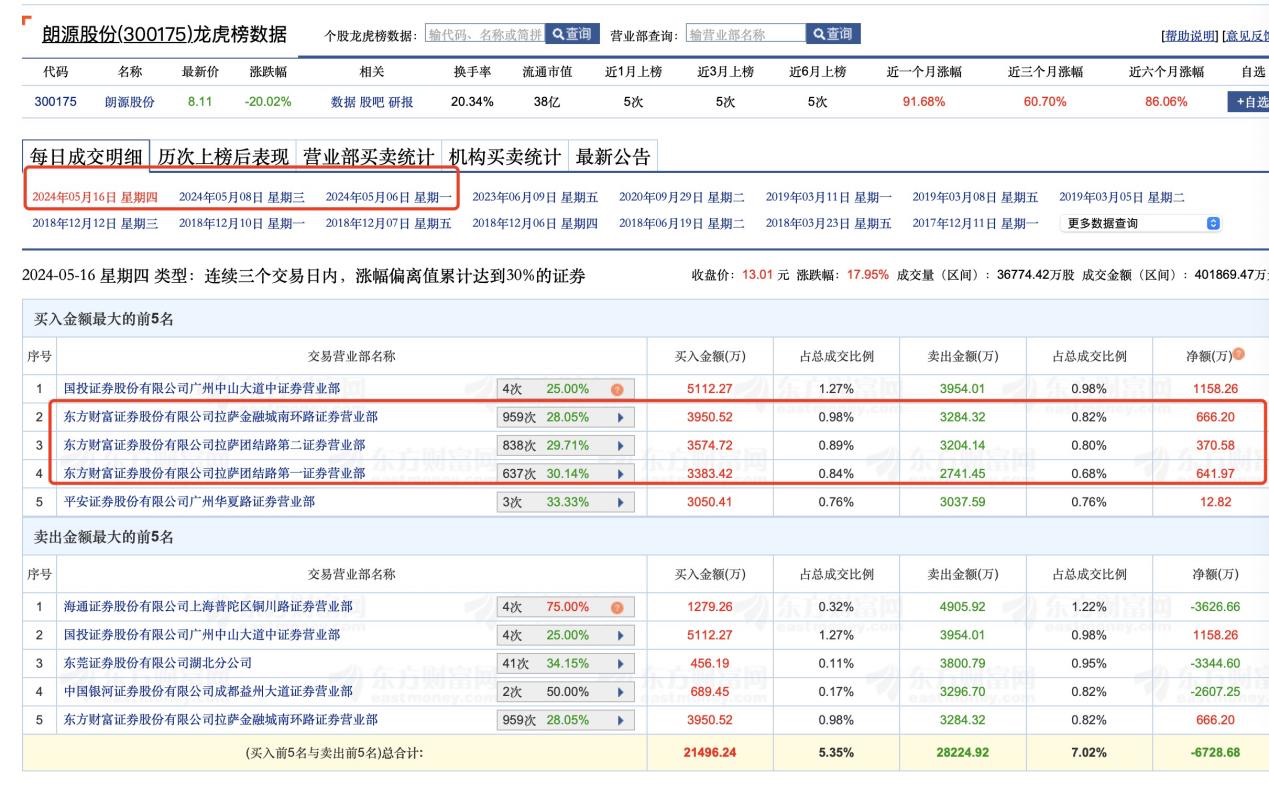Select date 2023年06月09日 星期五
The image size is (1274, 788).
coord(535,197)
